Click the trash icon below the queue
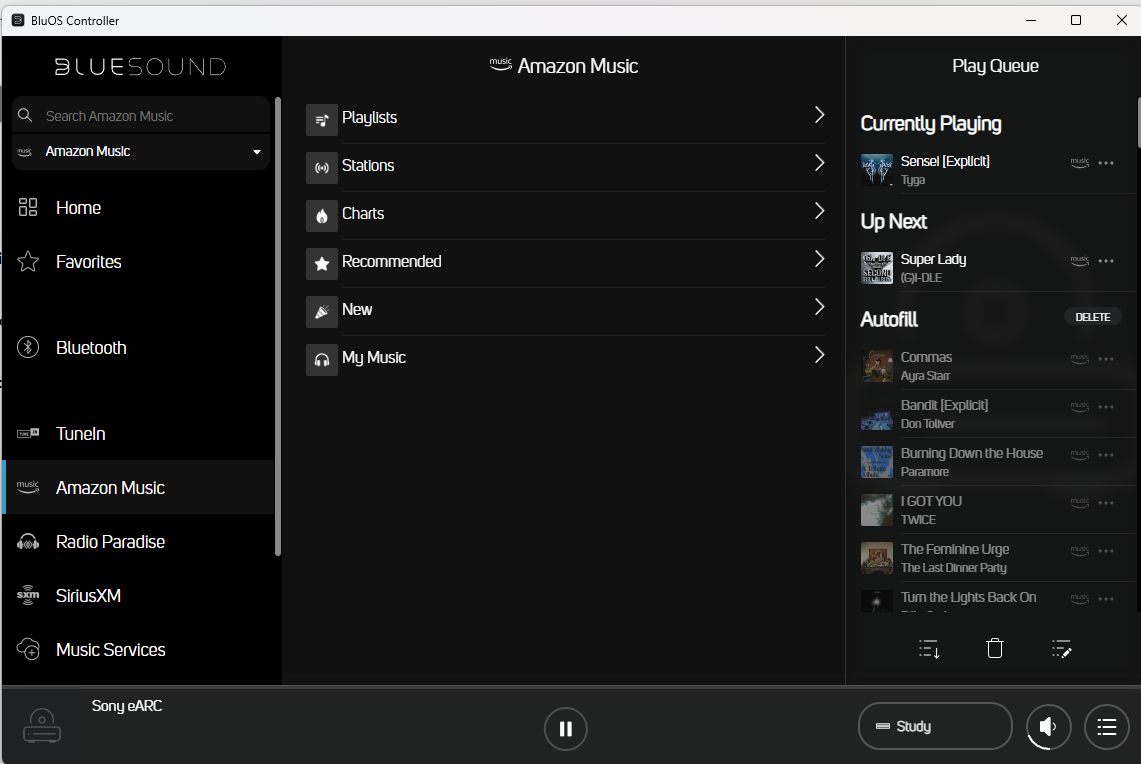This screenshot has height=764, width=1141. 994,649
